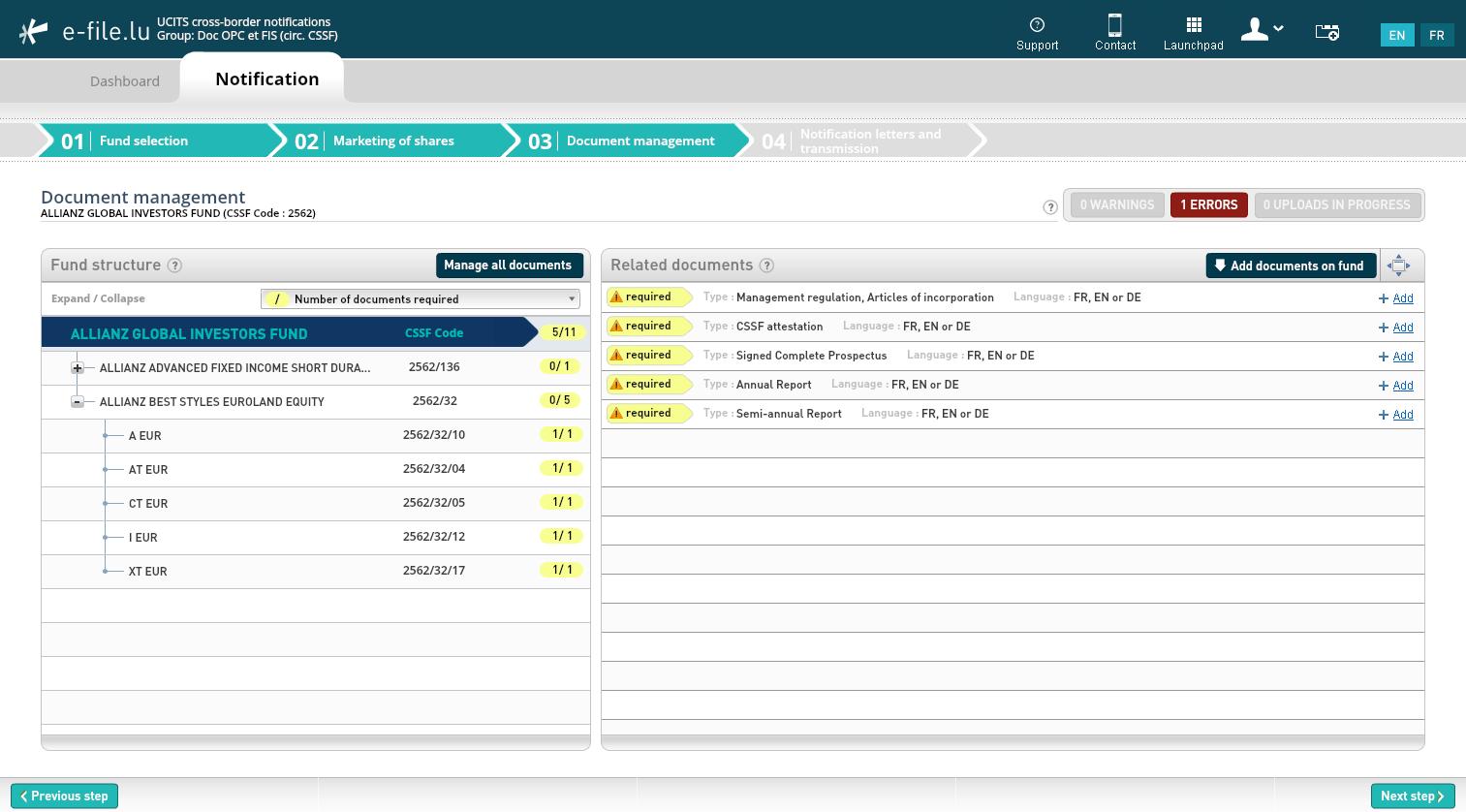The width and height of the screenshot is (1466, 812).
Task: Proceed to the Next step
Action: (1413, 796)
